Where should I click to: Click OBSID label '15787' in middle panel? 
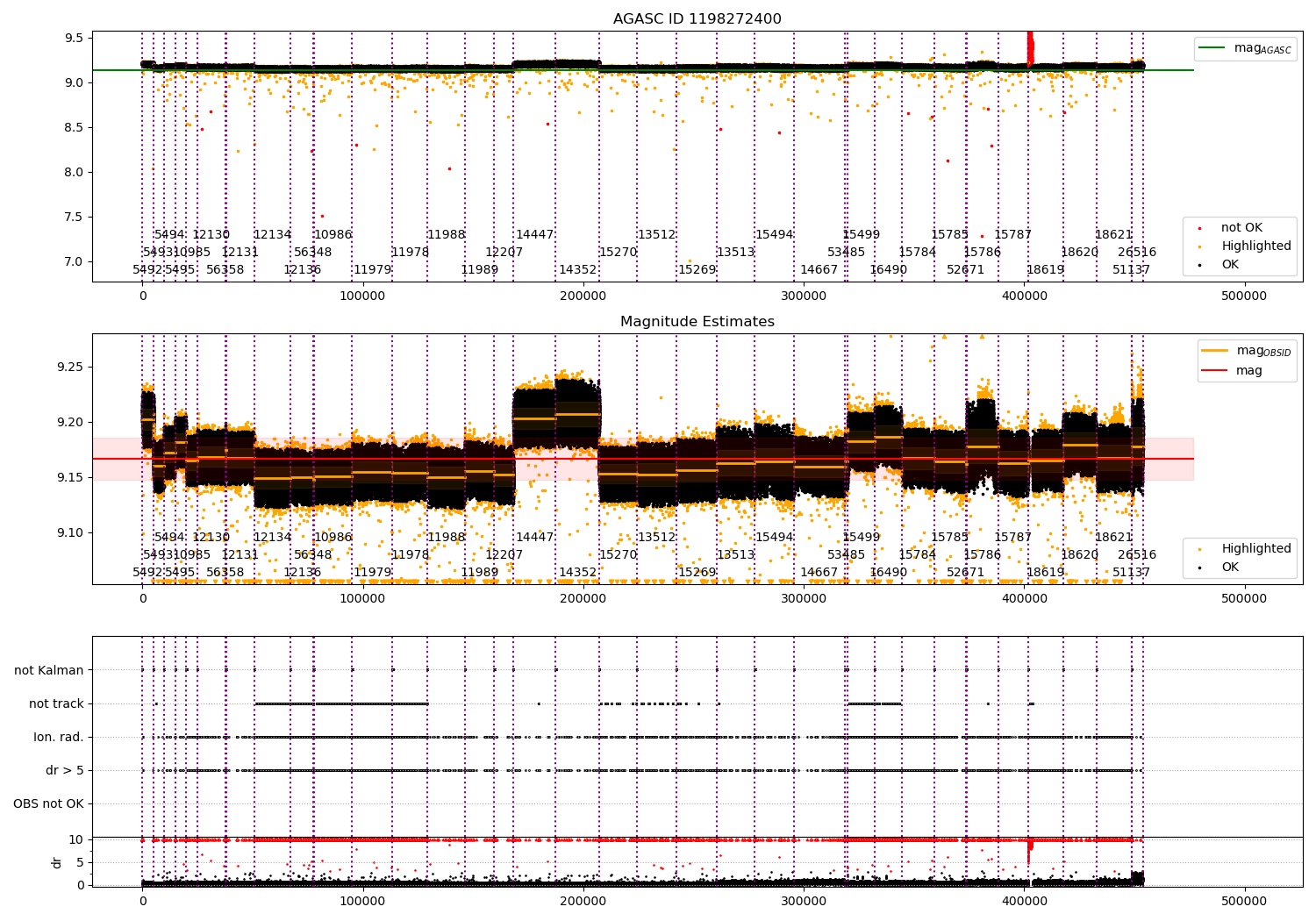pos(1012,538)
